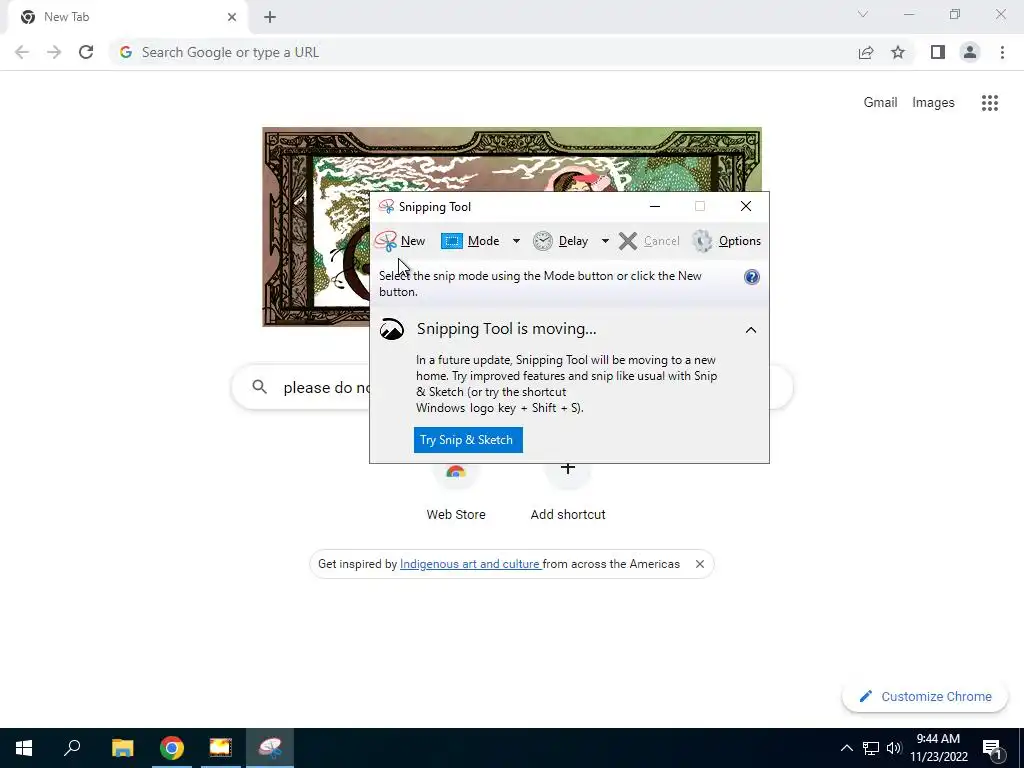Open Windows Start menu

[24, 748]
